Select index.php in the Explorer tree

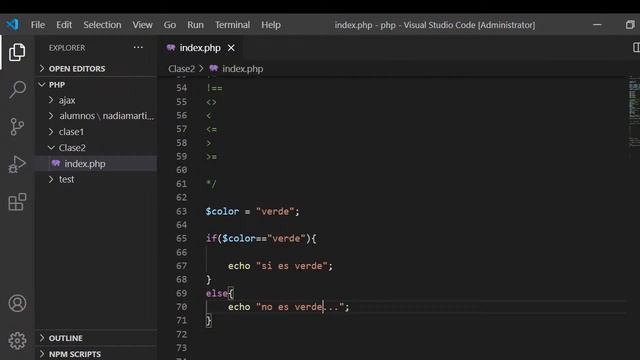pos(96,164)
